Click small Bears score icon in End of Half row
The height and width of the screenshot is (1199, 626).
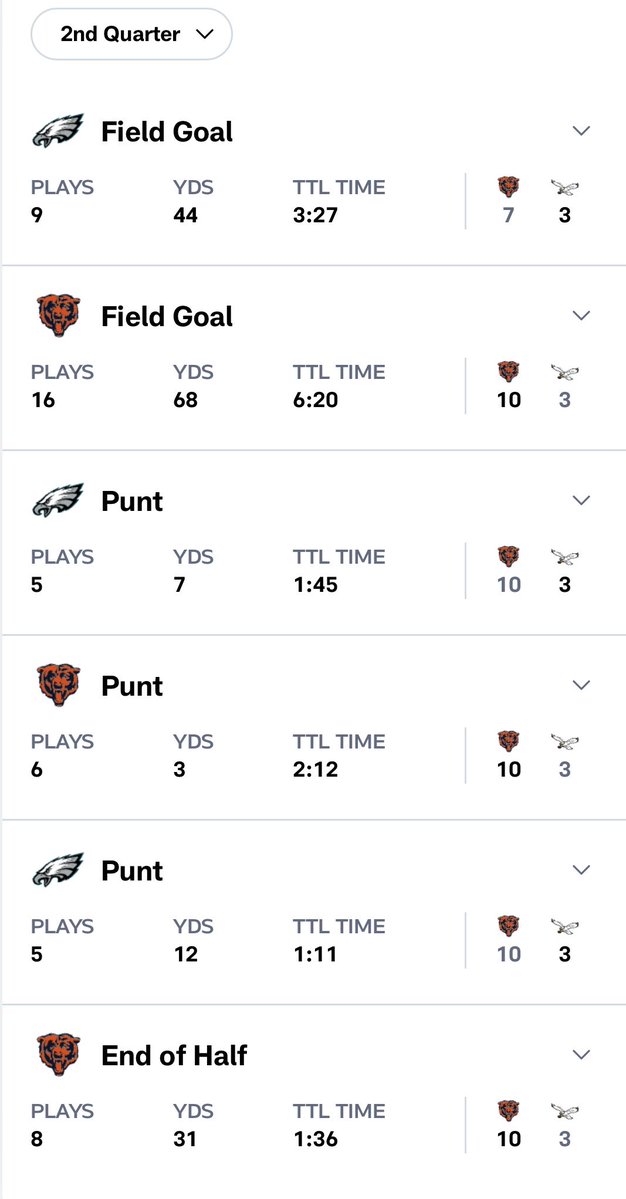[509, 1111]
